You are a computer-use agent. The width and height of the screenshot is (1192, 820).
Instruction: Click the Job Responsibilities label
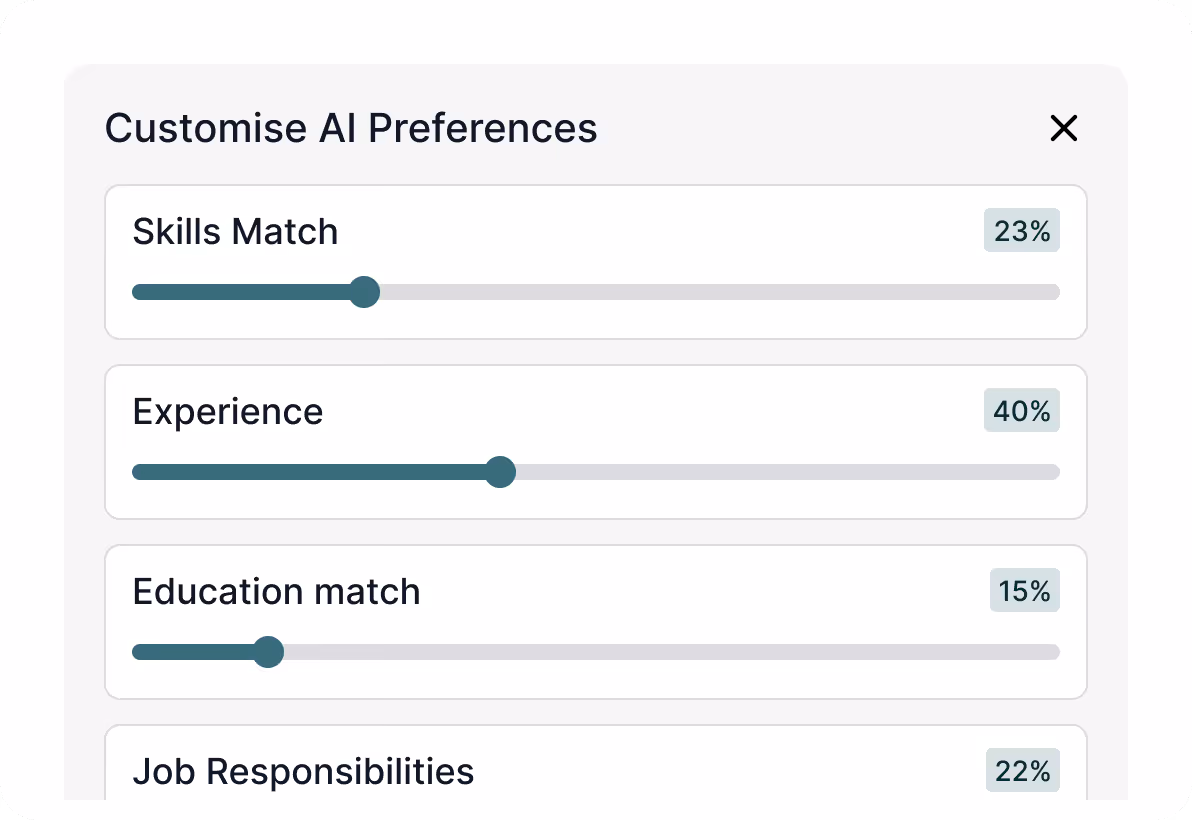303,772
